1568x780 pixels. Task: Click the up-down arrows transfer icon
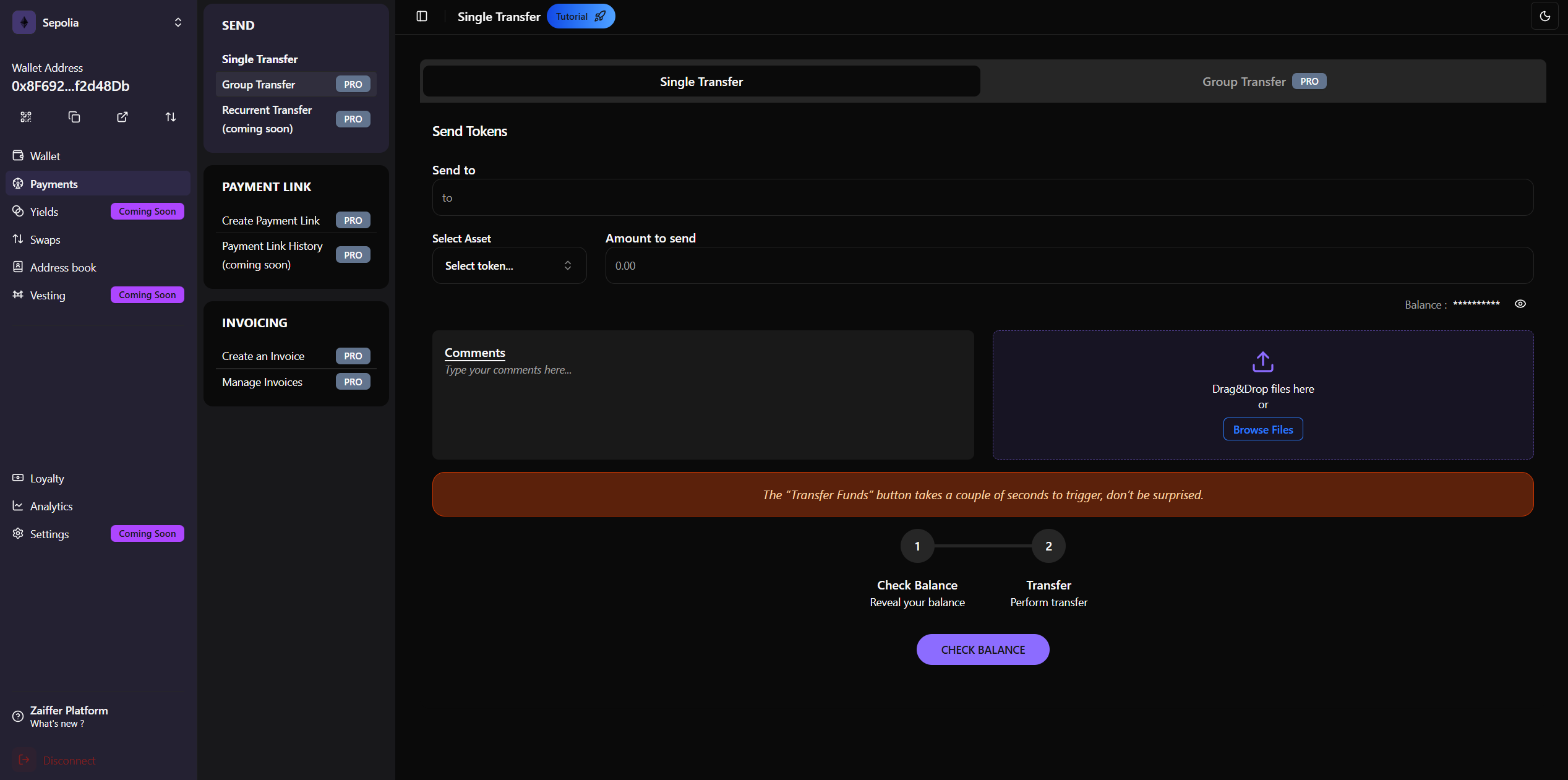[171, 117]
